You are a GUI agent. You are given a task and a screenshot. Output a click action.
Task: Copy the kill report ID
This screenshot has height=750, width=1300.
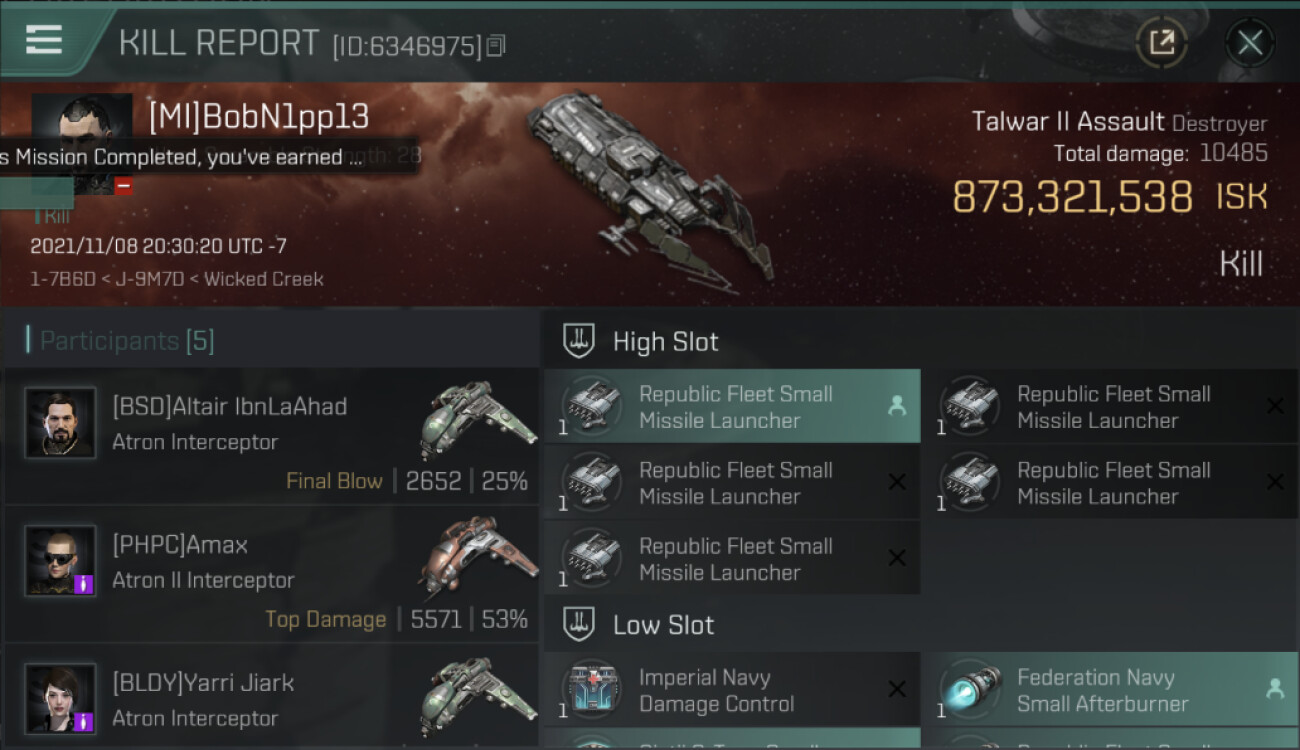tap(497, 45)
